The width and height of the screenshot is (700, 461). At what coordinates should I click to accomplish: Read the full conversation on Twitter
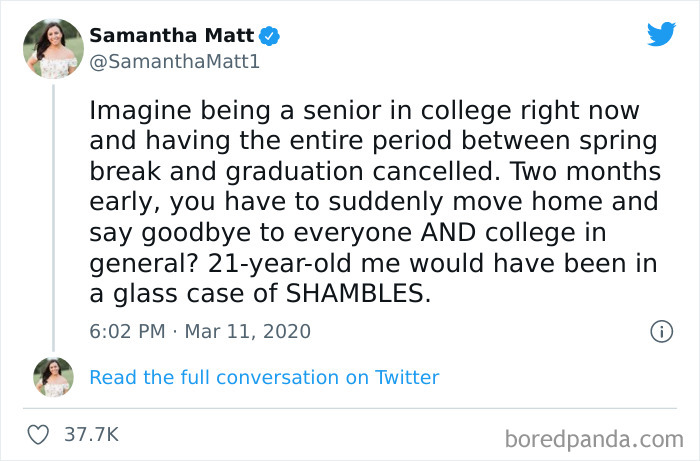264,377
